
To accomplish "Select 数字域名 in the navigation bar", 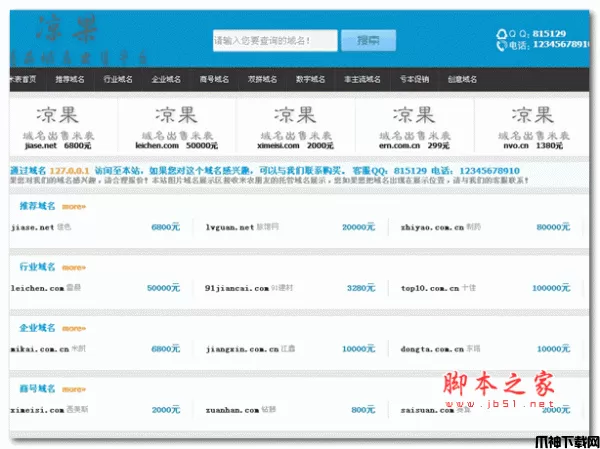I will tap(310, 79).
